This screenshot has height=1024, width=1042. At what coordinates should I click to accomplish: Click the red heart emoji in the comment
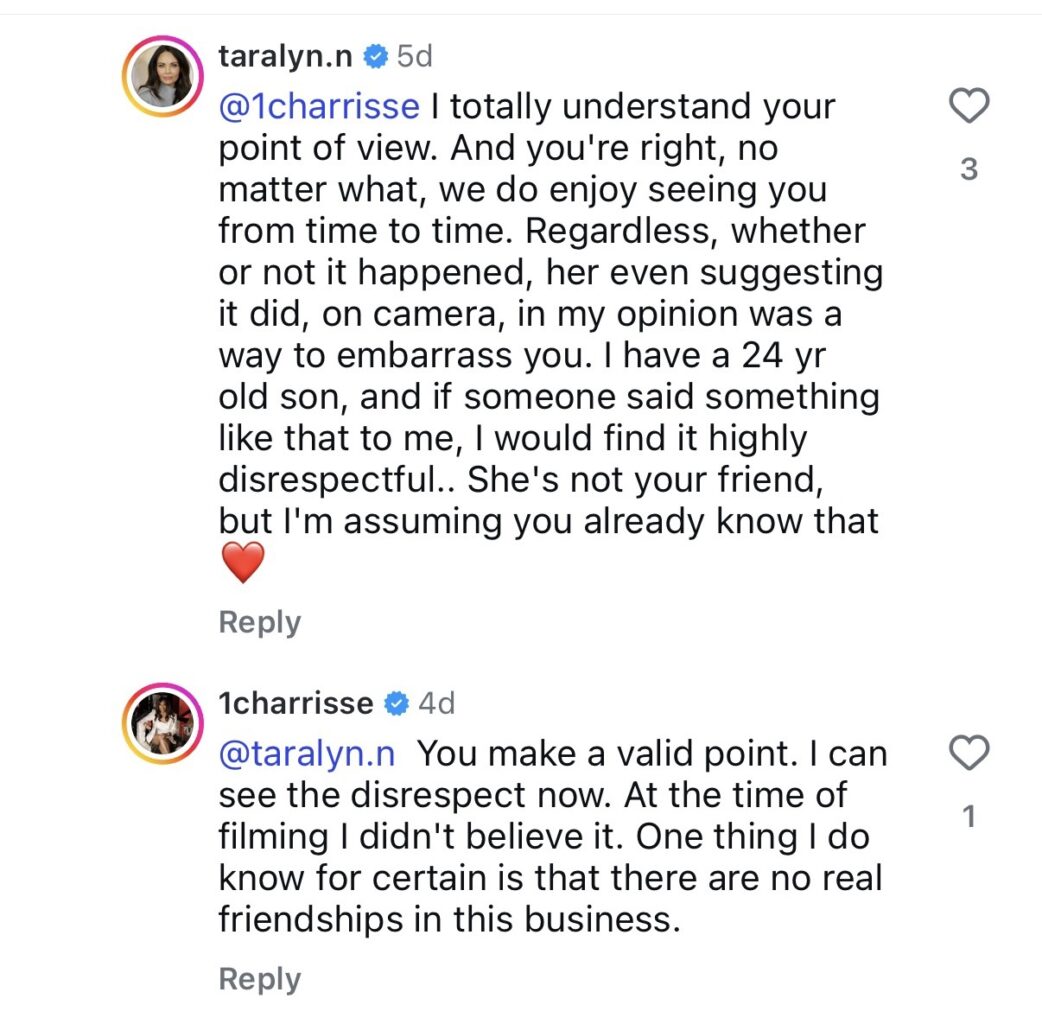tap(242, 563)
